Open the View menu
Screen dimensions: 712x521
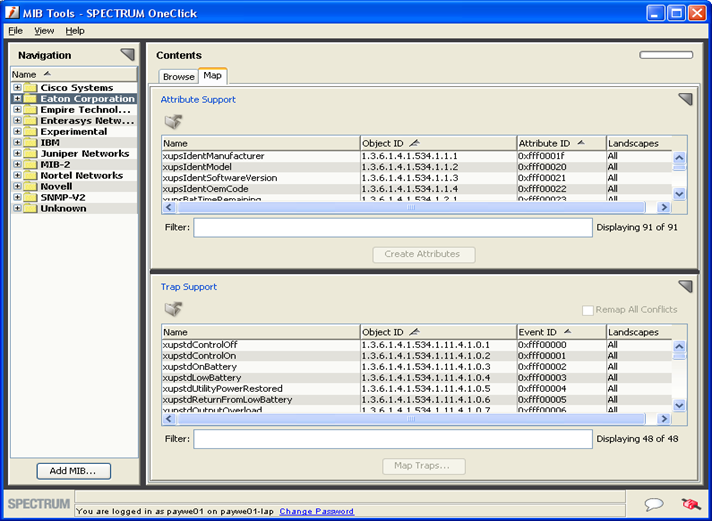[44, 31]
